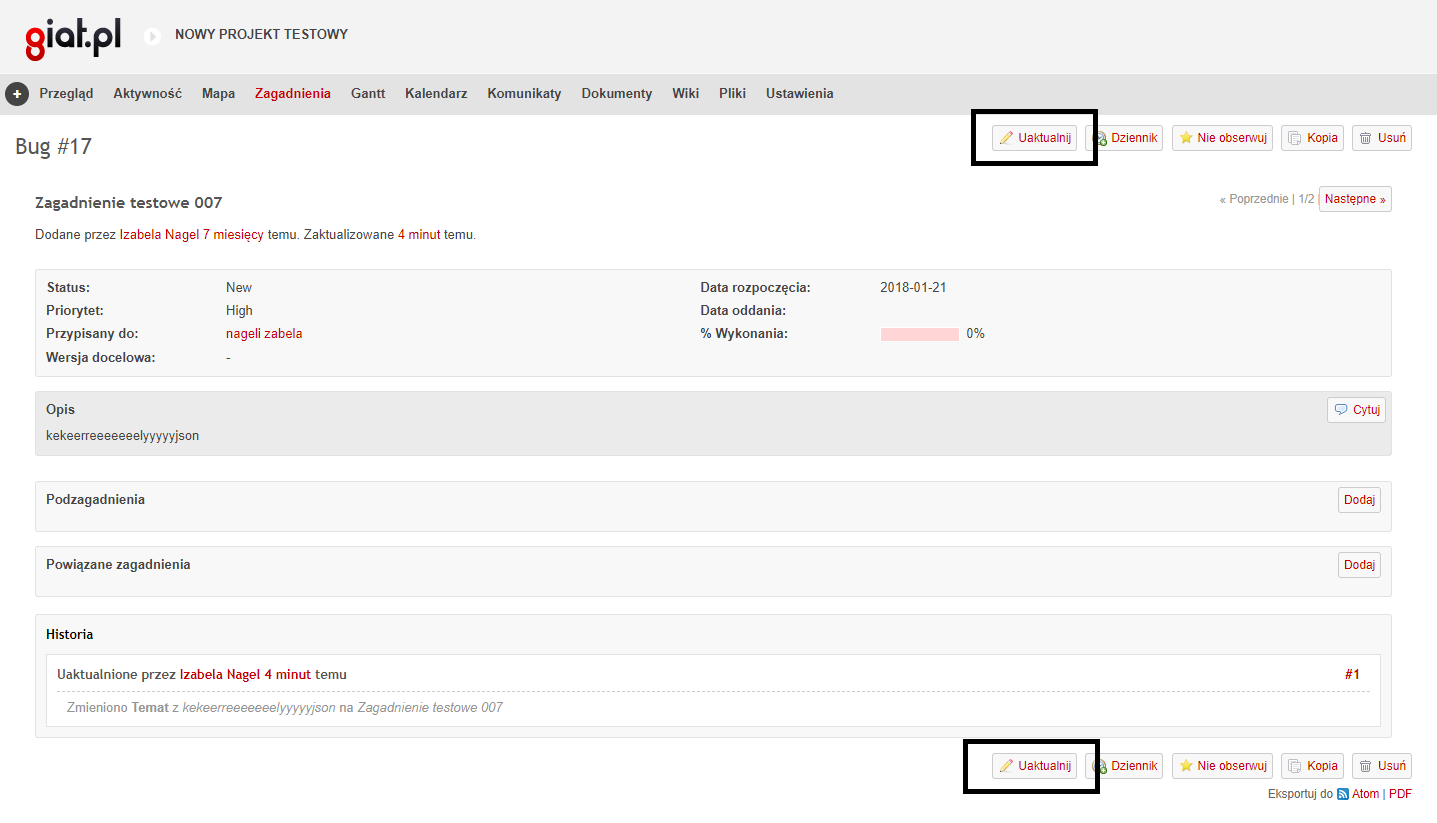Viewport: 1437px width, 823px height.
Task: Click the 'Bug #17' heading
Action: (x=53, y=147)
